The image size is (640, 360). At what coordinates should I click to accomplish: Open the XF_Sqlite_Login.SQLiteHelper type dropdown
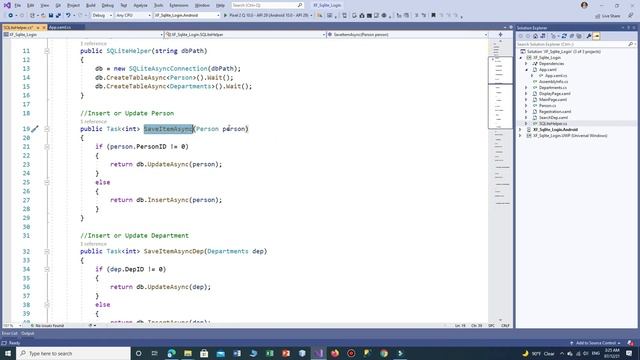[245, 35]
